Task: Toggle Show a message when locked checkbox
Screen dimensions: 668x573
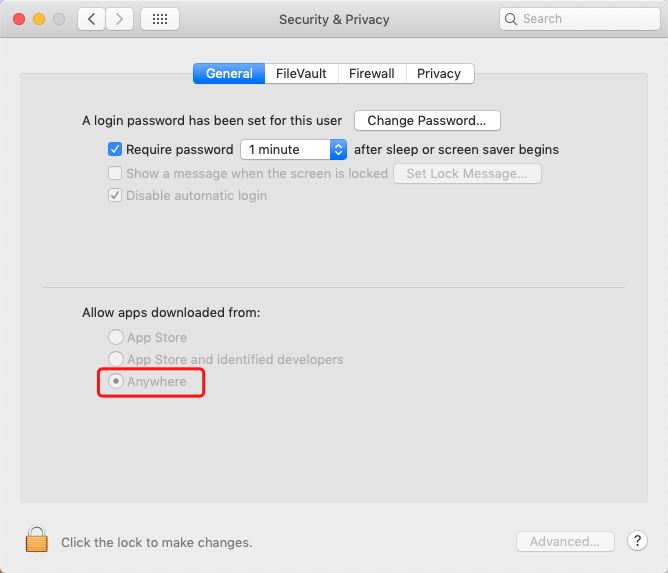Action: (x=115, y=173)
